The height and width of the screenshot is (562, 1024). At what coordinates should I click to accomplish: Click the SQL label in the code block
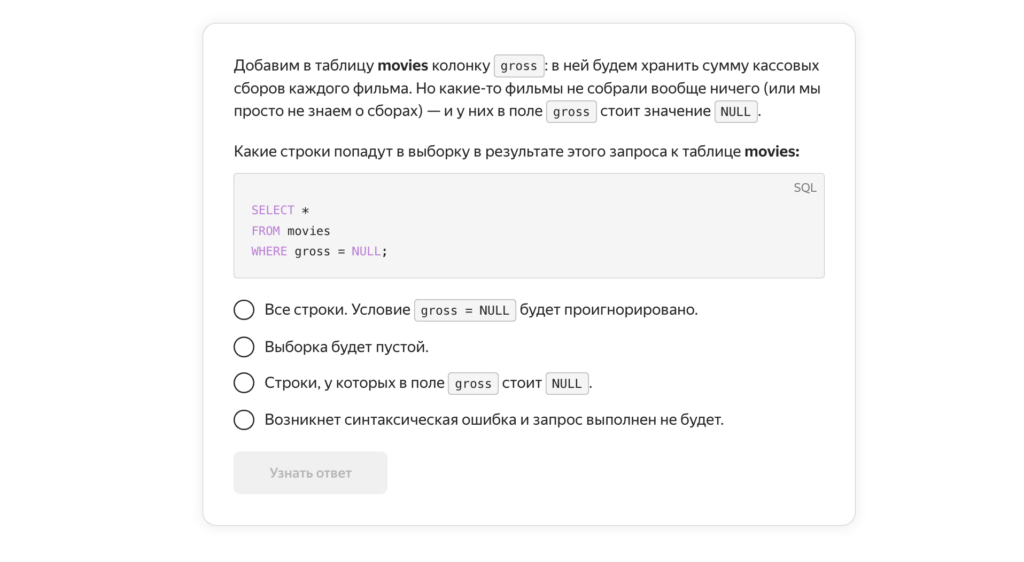pyautogui.click(x=805, y=188)
